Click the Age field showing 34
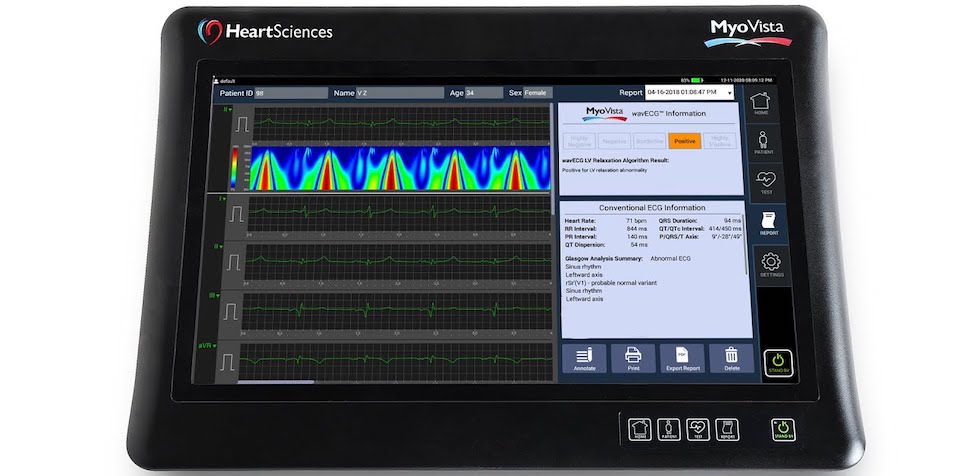The width and height of the screenshot is (970, 476). click(484, 93)
